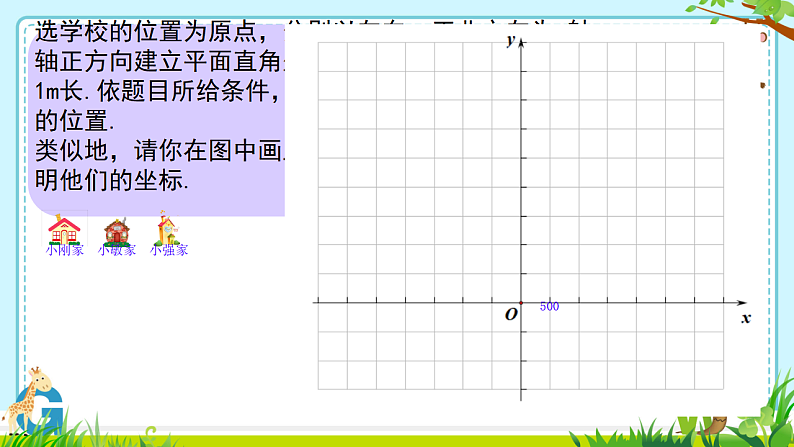794x447 pixels.
Task: Click the text line 轴正方向建立平面直角
Action: tap(159, 61)
